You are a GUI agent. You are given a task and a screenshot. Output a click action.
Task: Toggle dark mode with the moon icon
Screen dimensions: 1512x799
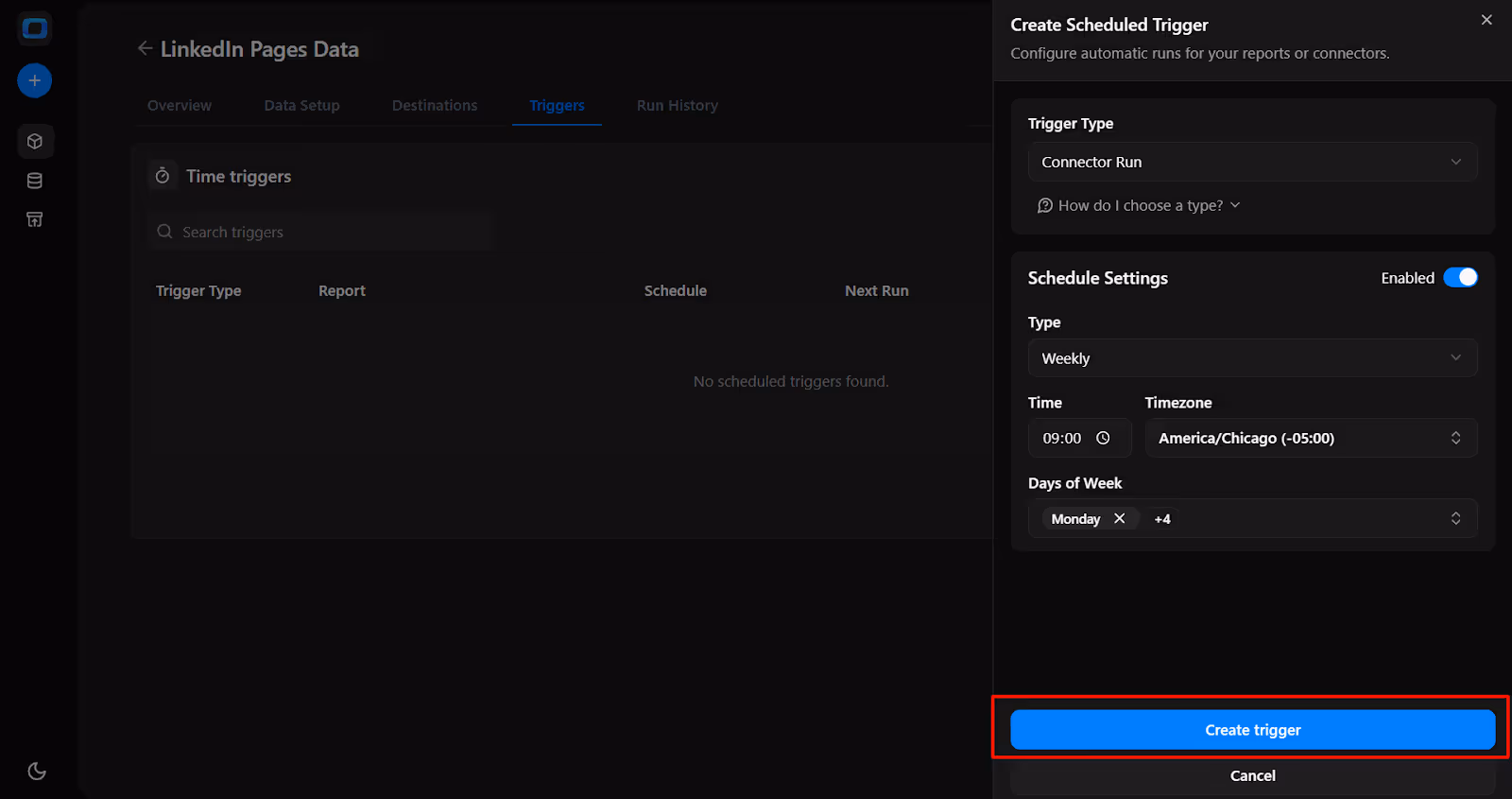(37, 771)
